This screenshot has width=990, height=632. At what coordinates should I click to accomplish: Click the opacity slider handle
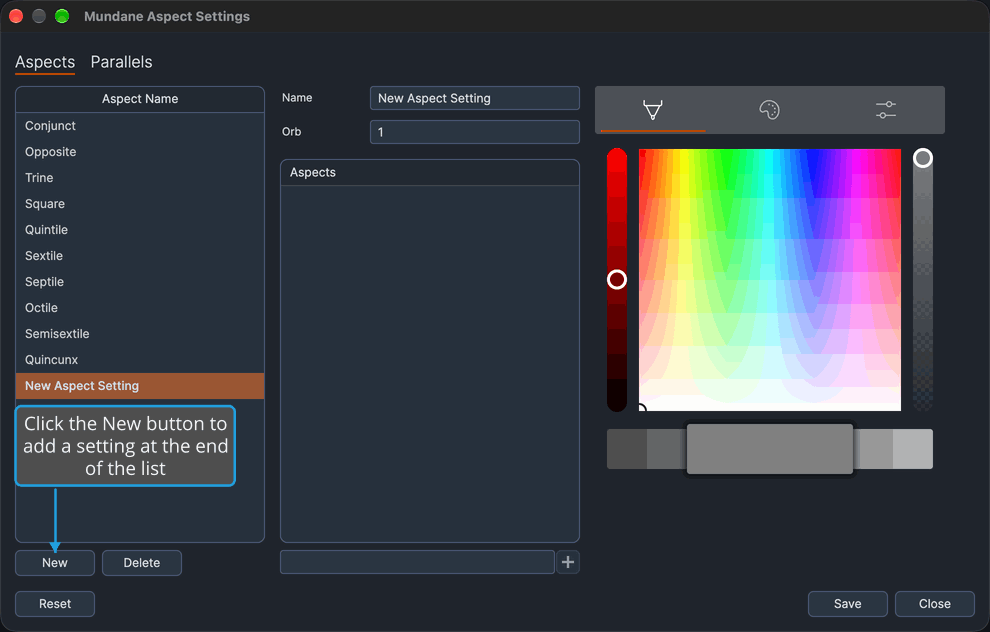[922, 158]
